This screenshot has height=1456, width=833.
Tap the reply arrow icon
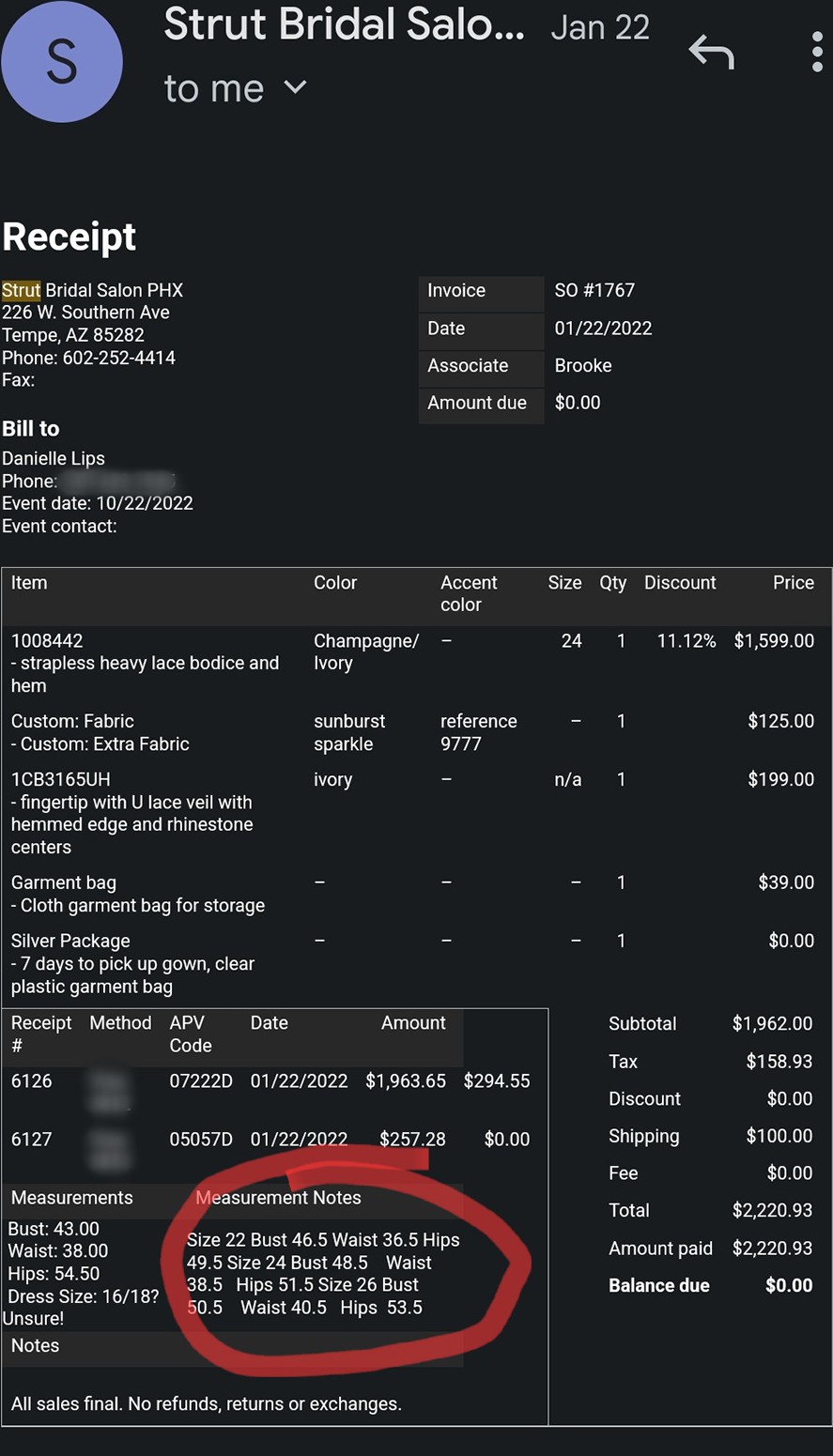[711, 52]
